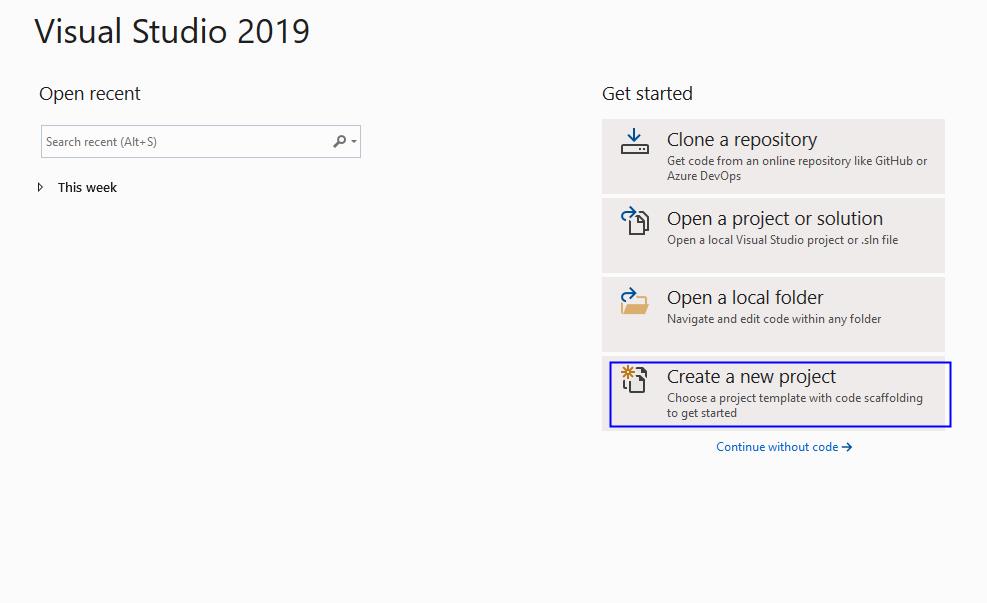Select the This week group label
This screenshot has height=603, width=987.
pyautogui.click(x=87, y=187)
